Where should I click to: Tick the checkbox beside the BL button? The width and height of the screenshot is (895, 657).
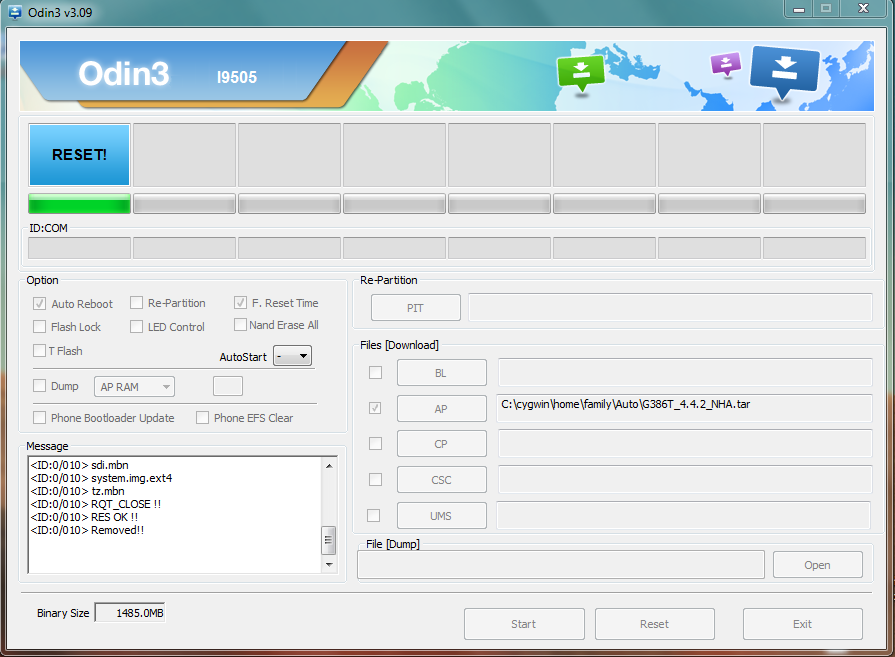(x=376, y=373)
